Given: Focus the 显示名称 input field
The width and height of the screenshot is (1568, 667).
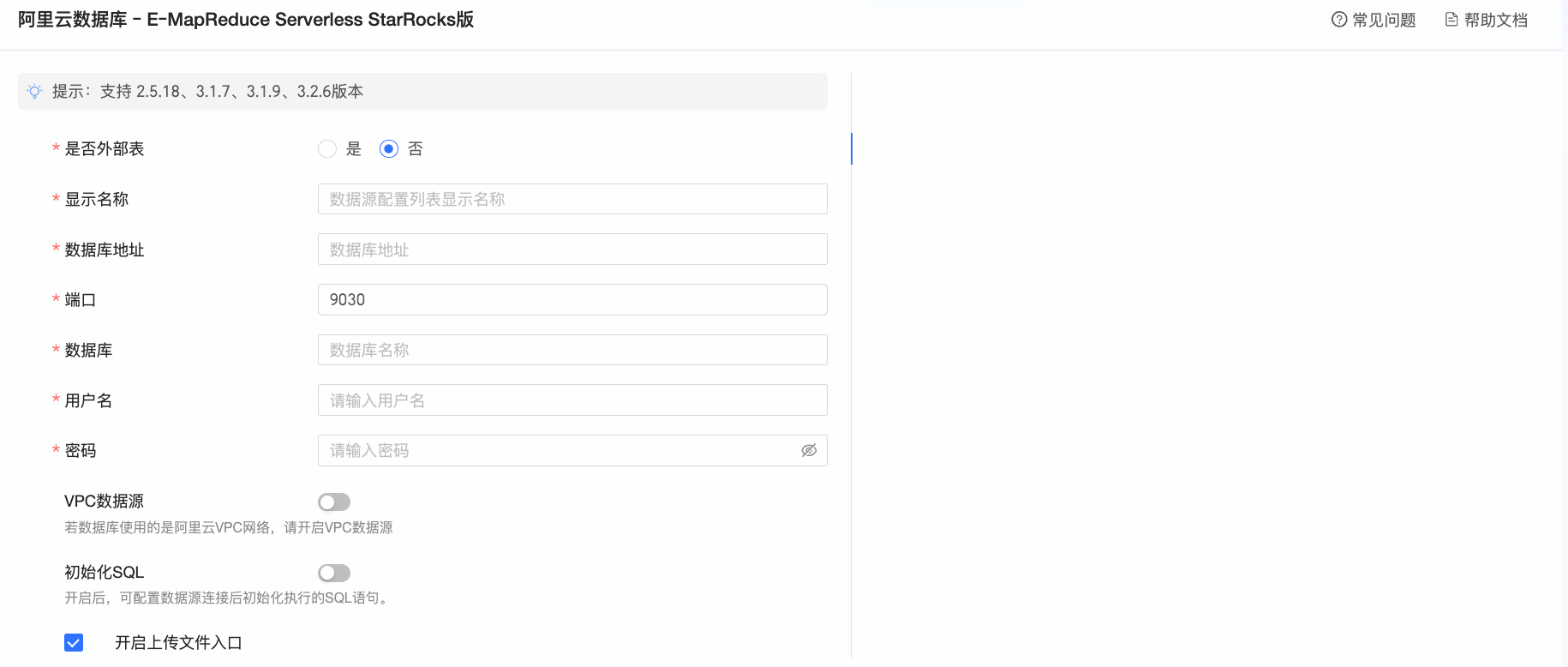Looking at the screenshot, I should (x=572, y=199).
